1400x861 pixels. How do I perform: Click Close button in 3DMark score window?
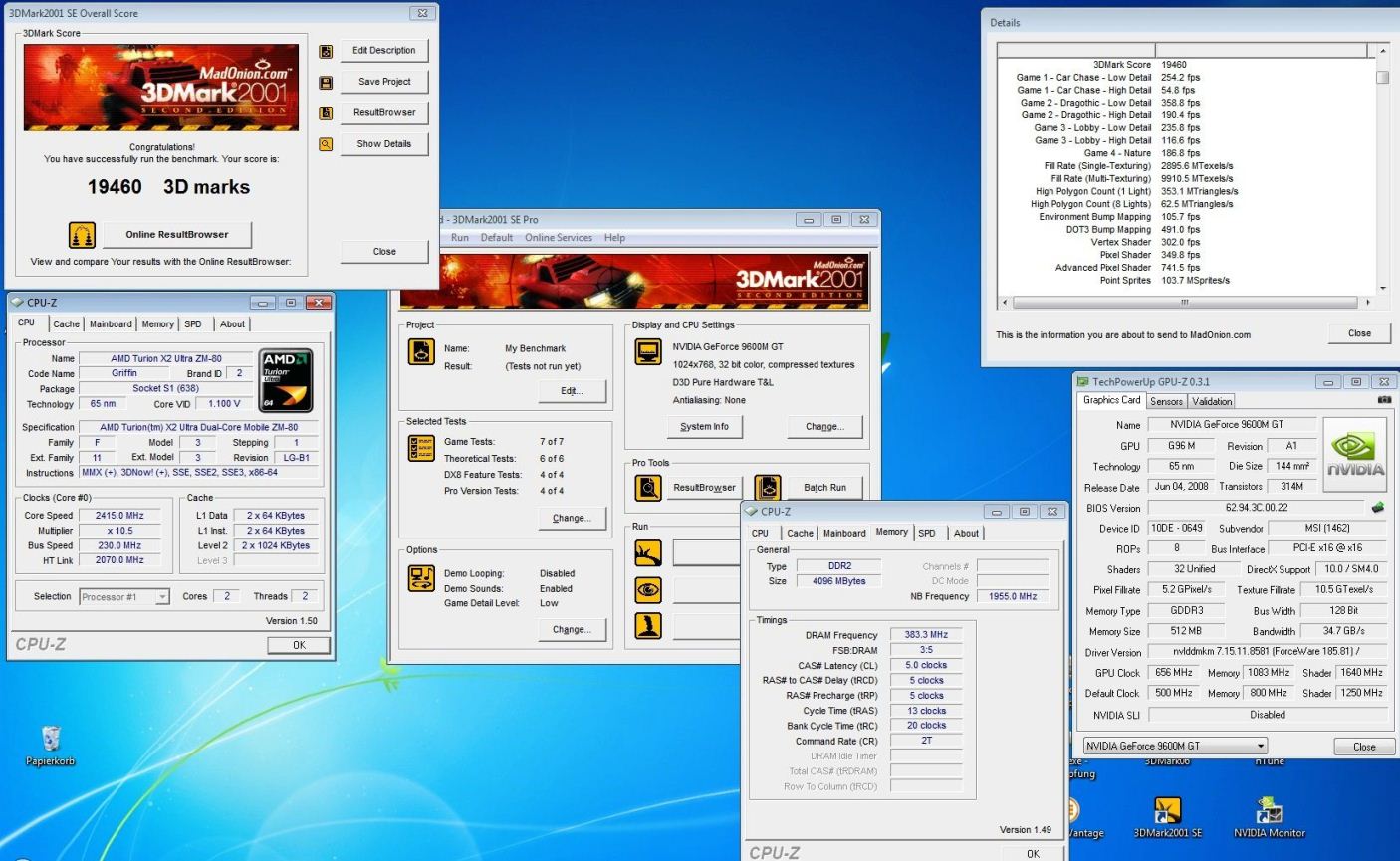point(384,252)
